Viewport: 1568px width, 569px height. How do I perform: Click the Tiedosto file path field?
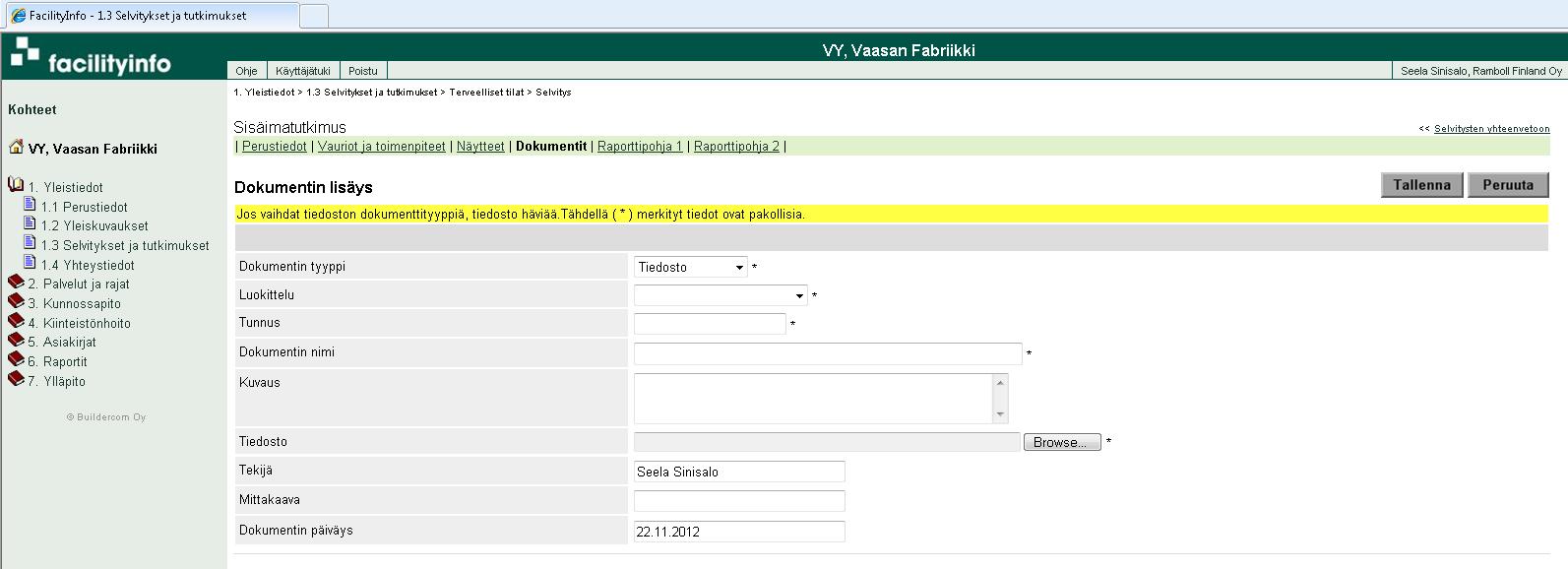point(827,442)
